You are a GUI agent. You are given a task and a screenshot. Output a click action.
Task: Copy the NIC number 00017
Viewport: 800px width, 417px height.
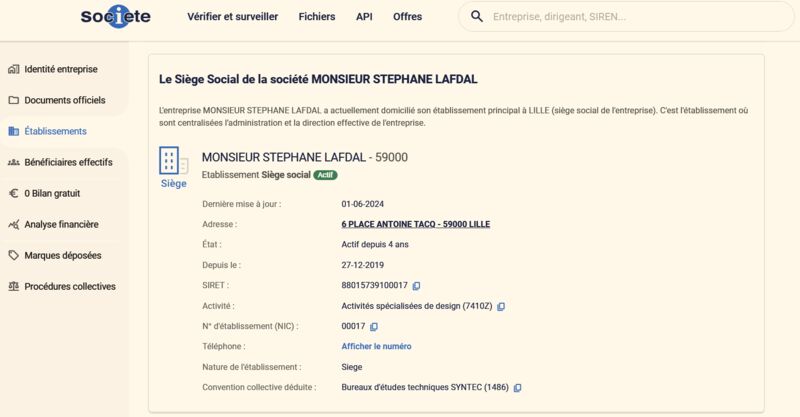click(374, 327)
